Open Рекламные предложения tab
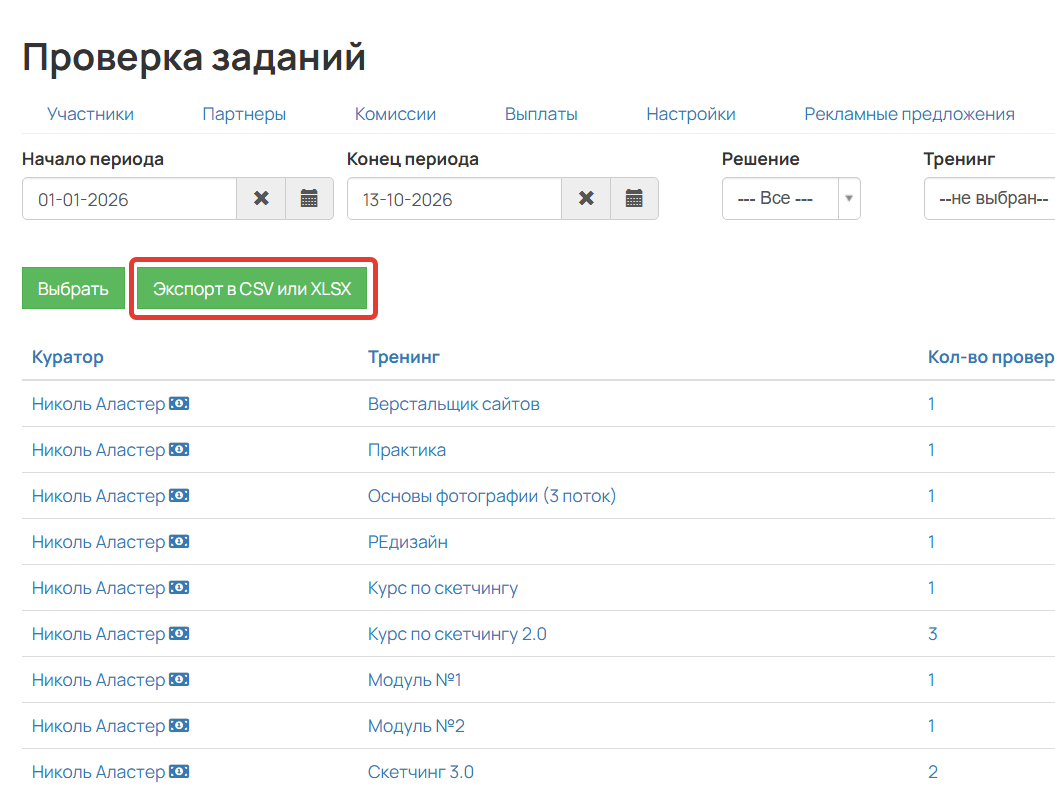Screen dimensions: 1055x790 [x=909, y=114]
